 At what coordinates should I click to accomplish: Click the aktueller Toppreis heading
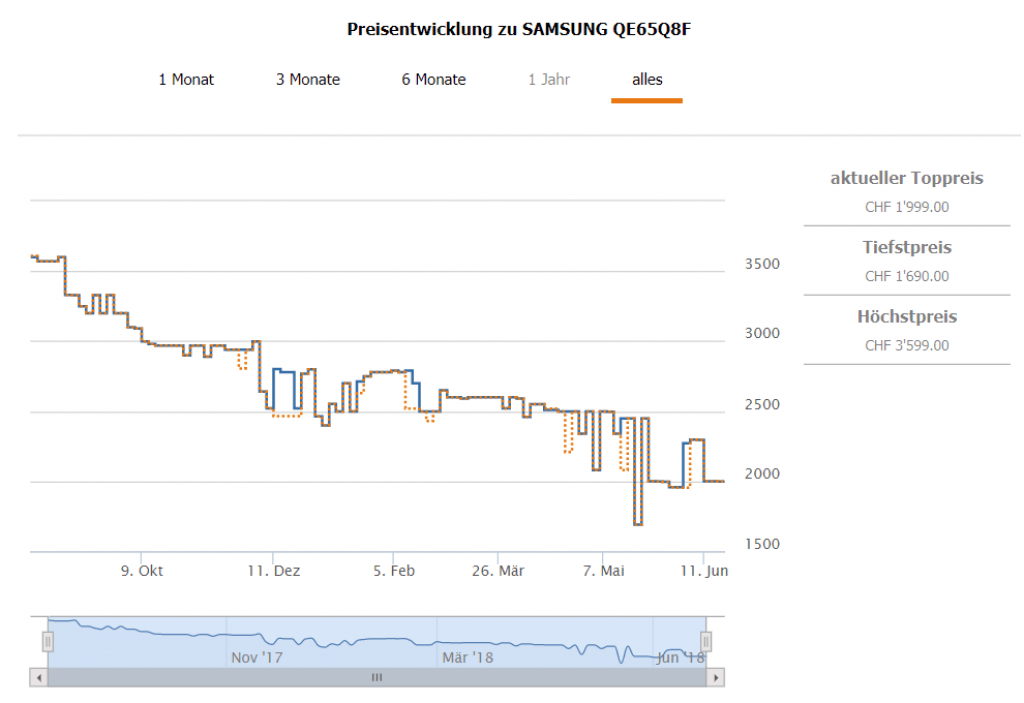pyautogui.click(x=907, y=179)
